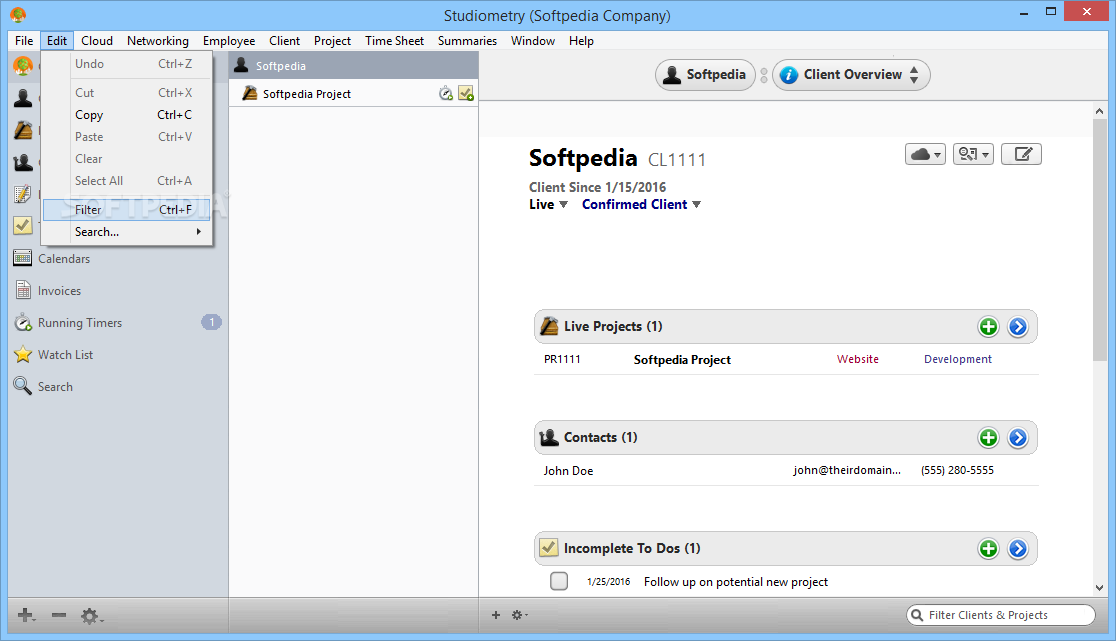Image resolution: width=1116 pixels, height=641 pixels.
Task: Open the sidebar gear settings menu
Action: click(91, 615)
